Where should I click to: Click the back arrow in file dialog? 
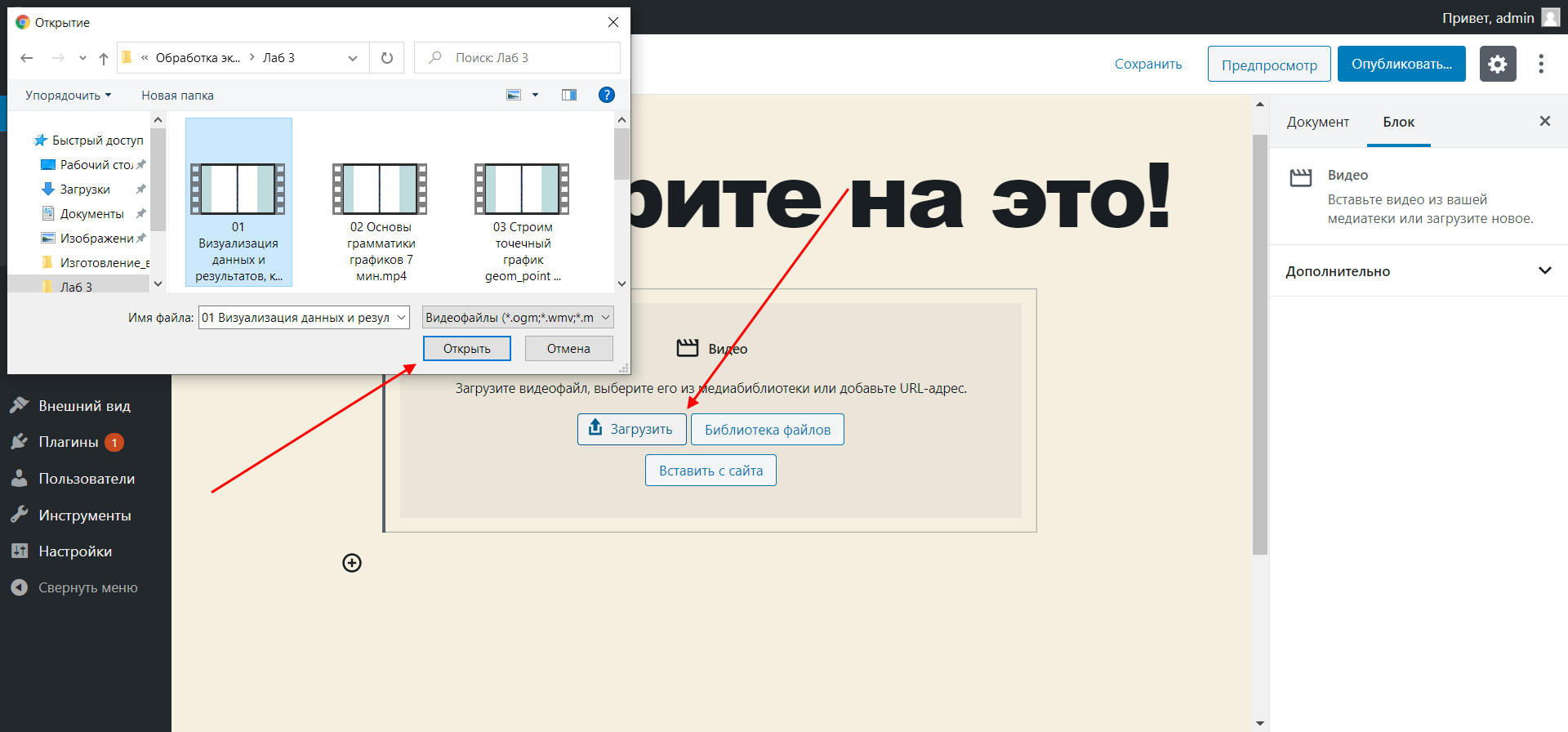(x=27, y=58)
